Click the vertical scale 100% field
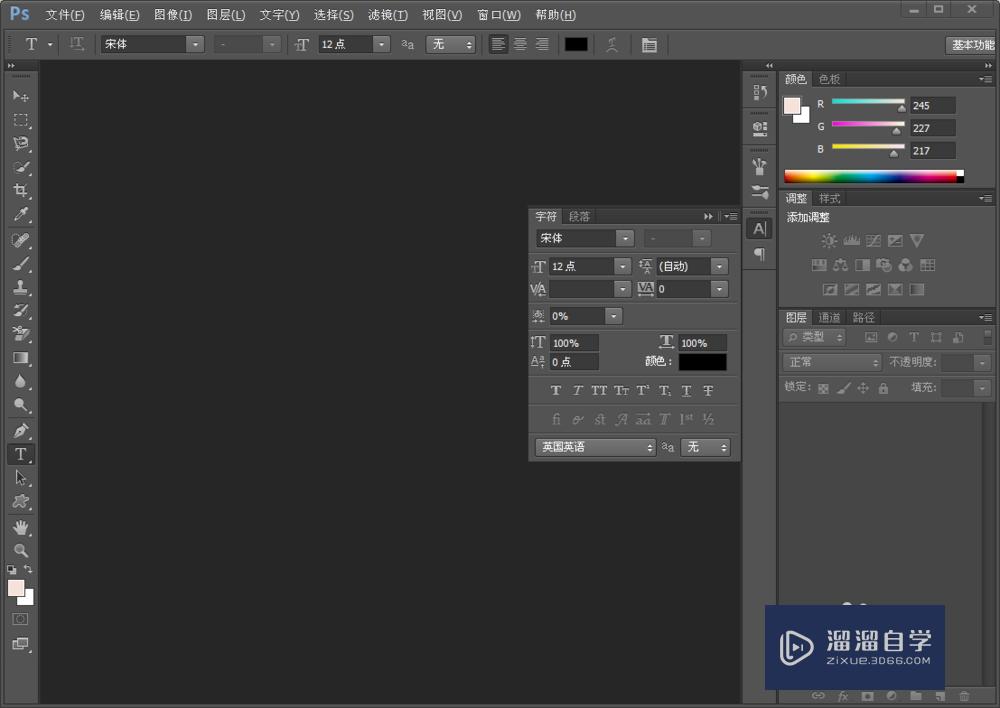 point(574,343)
